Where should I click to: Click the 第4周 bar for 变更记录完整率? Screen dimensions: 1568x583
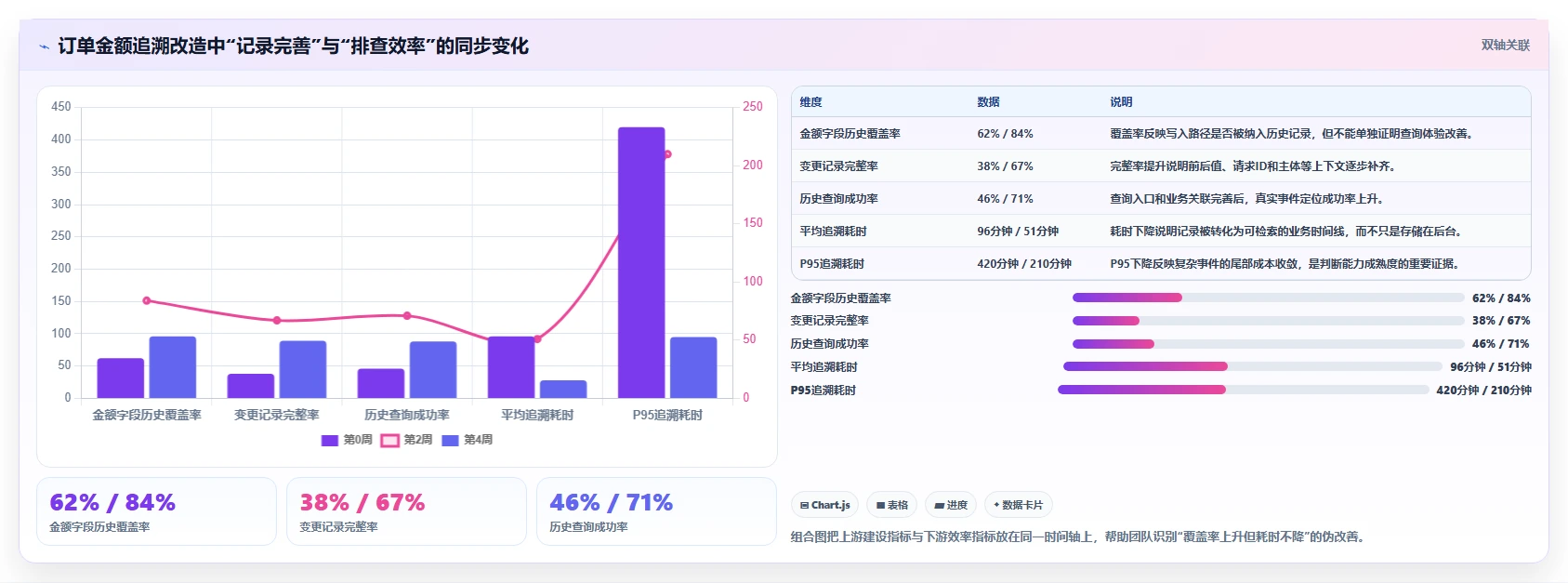(x=303, y=369)
